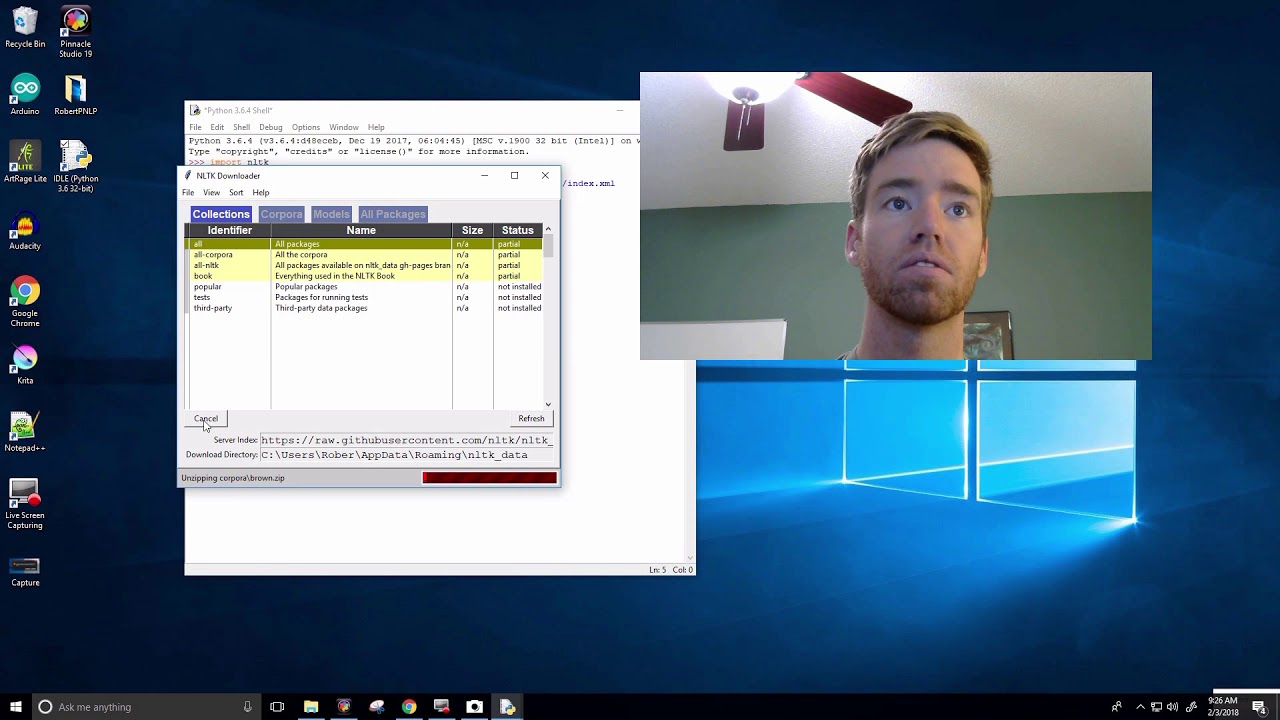Cancel the current NLTK download
The height and width of the screenshot is (720, 1280).
pos(206,418)
